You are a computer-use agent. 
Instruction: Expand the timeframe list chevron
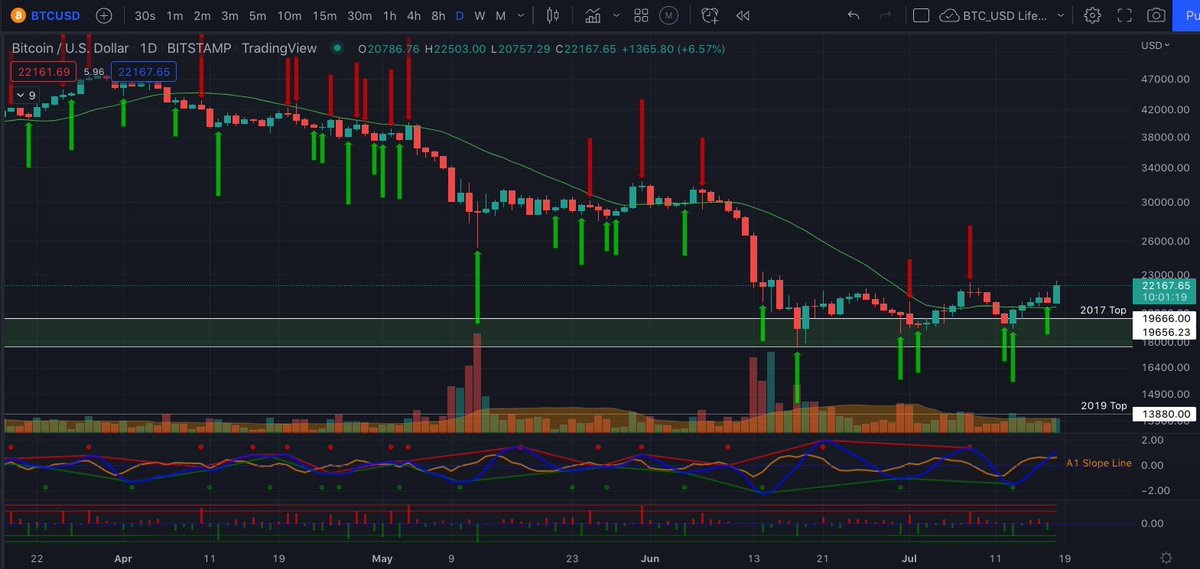(523, 16)
